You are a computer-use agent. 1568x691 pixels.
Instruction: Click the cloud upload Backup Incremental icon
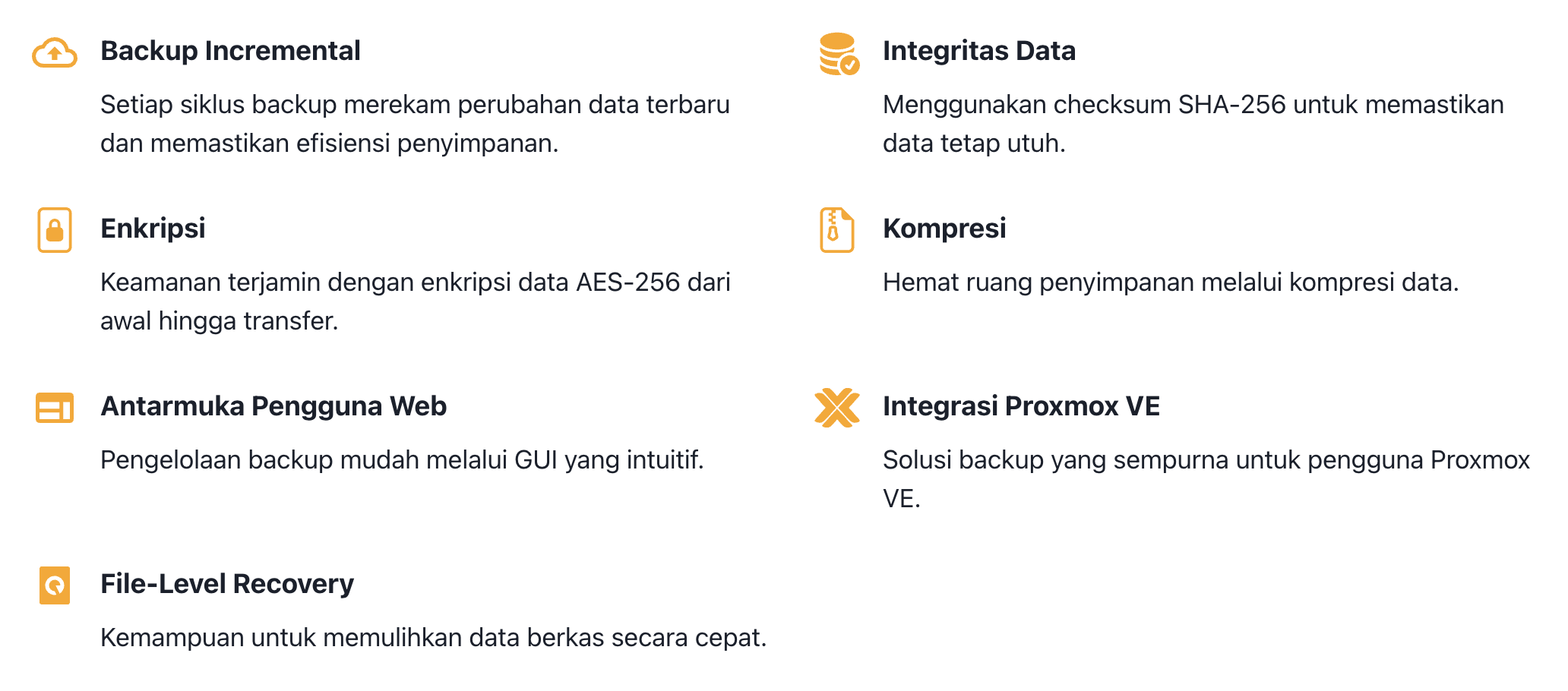[55, 53]
